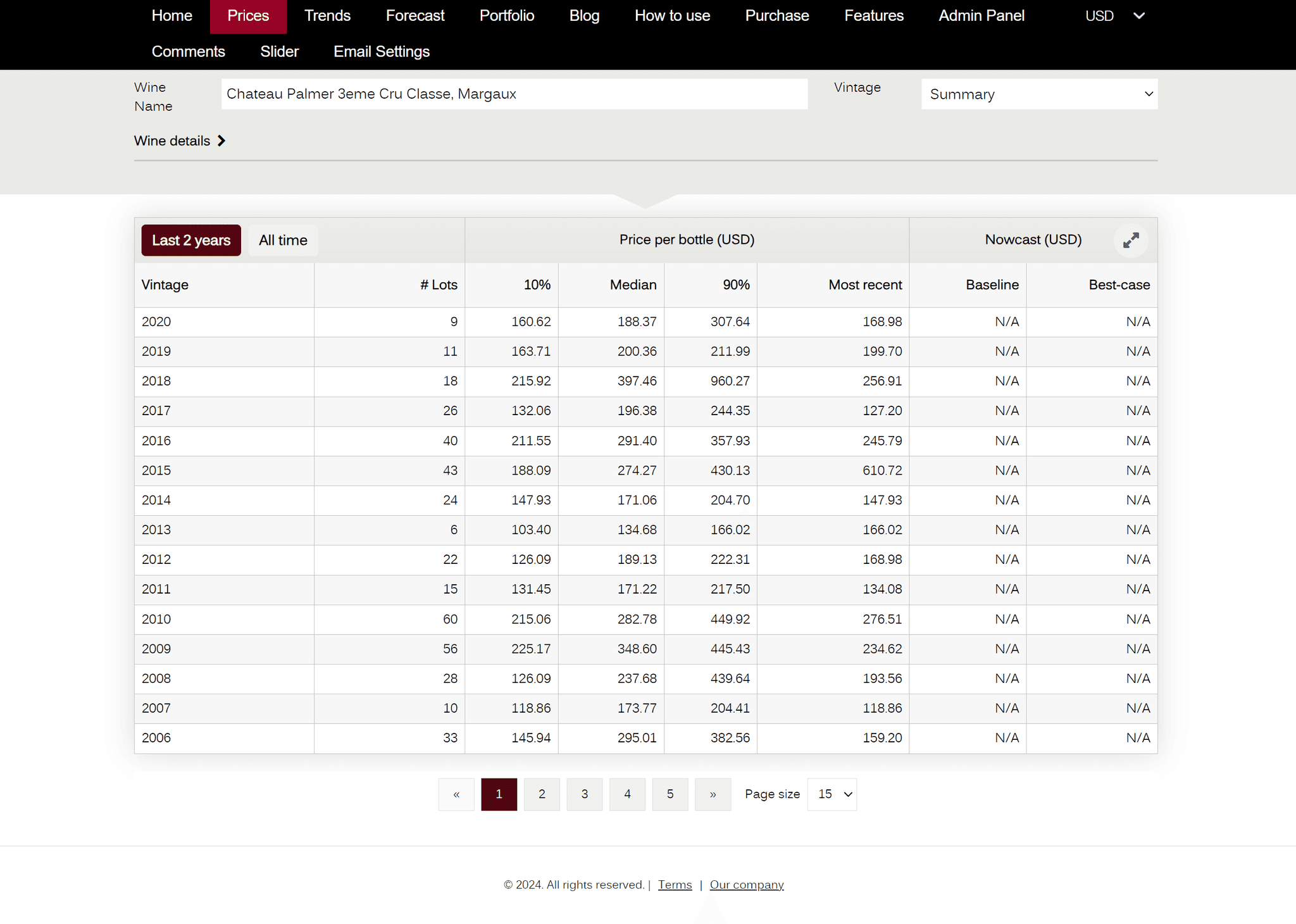Click the Wine details chevron arrow
The image size is (1296, 924).
221,140
